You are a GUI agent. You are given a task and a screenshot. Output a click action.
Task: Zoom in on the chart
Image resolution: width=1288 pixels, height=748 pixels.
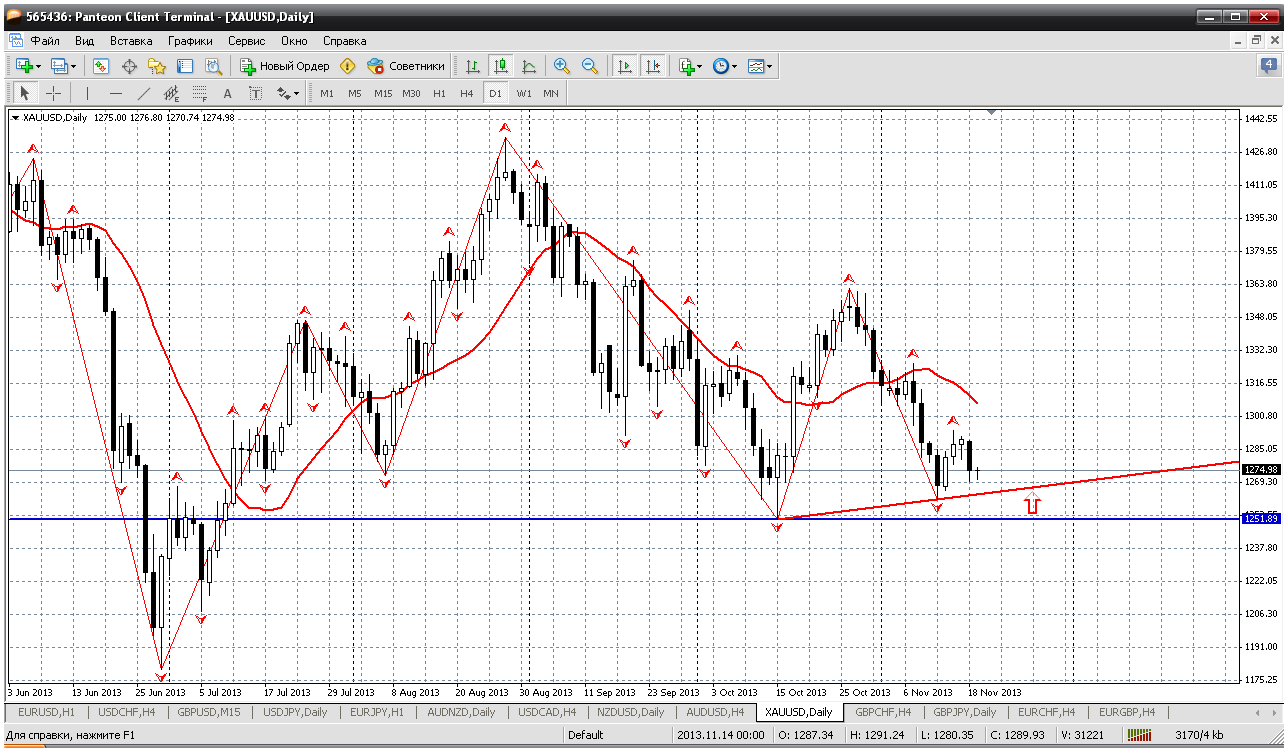click(562, 66)
